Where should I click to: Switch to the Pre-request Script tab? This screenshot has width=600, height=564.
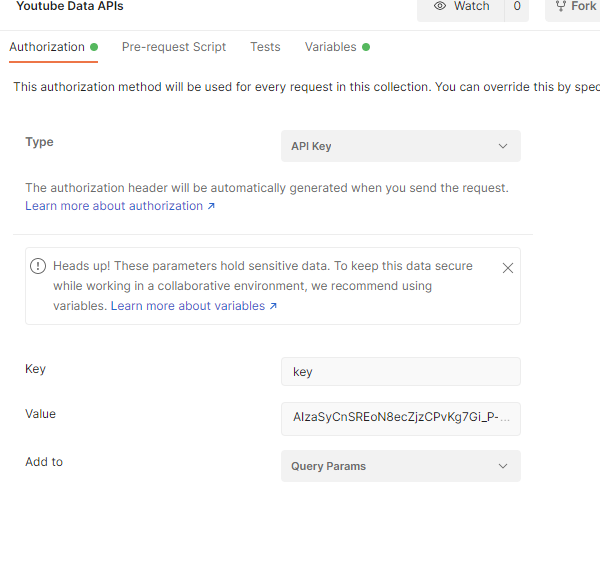[x=174, y=47]
